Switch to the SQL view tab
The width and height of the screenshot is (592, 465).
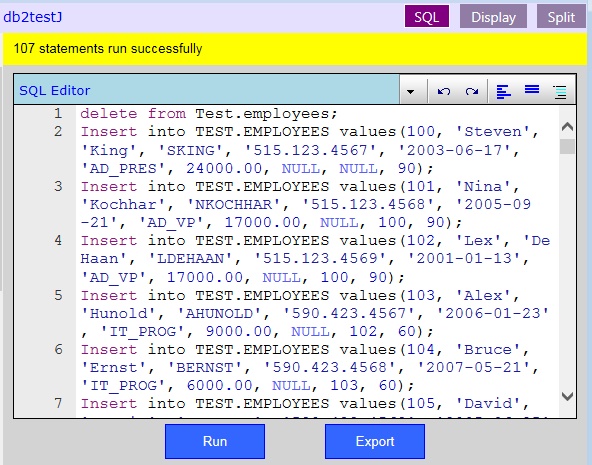tap(427, 17)
